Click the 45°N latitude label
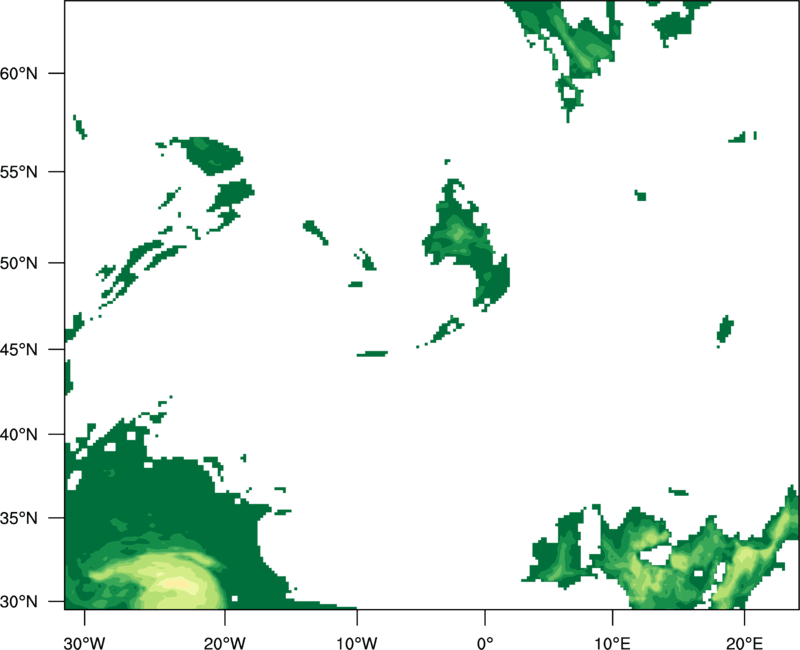800x650 pixels. tap(19, 349)
